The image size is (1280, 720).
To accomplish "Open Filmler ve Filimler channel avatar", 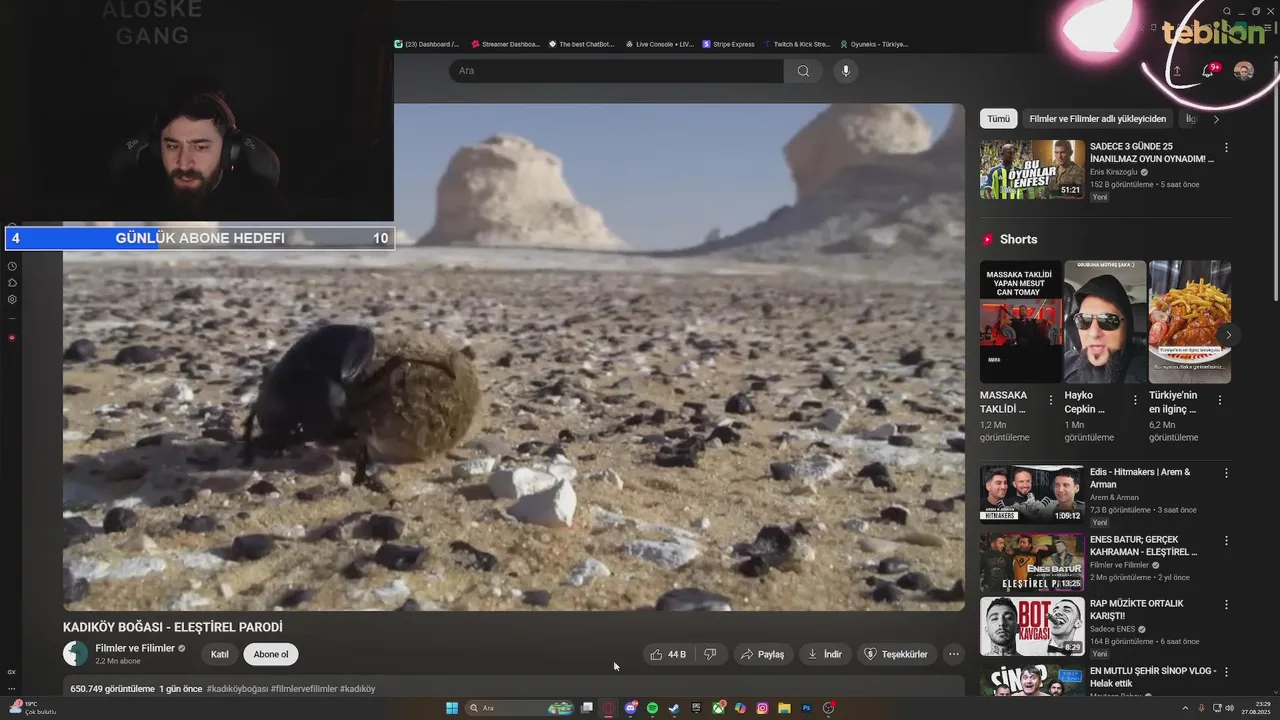I will pos(76,654).
